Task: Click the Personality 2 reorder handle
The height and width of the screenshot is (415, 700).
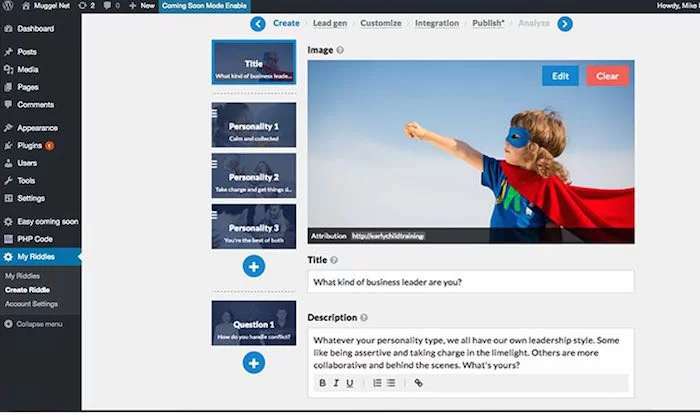Action: [x=214, y=164]
